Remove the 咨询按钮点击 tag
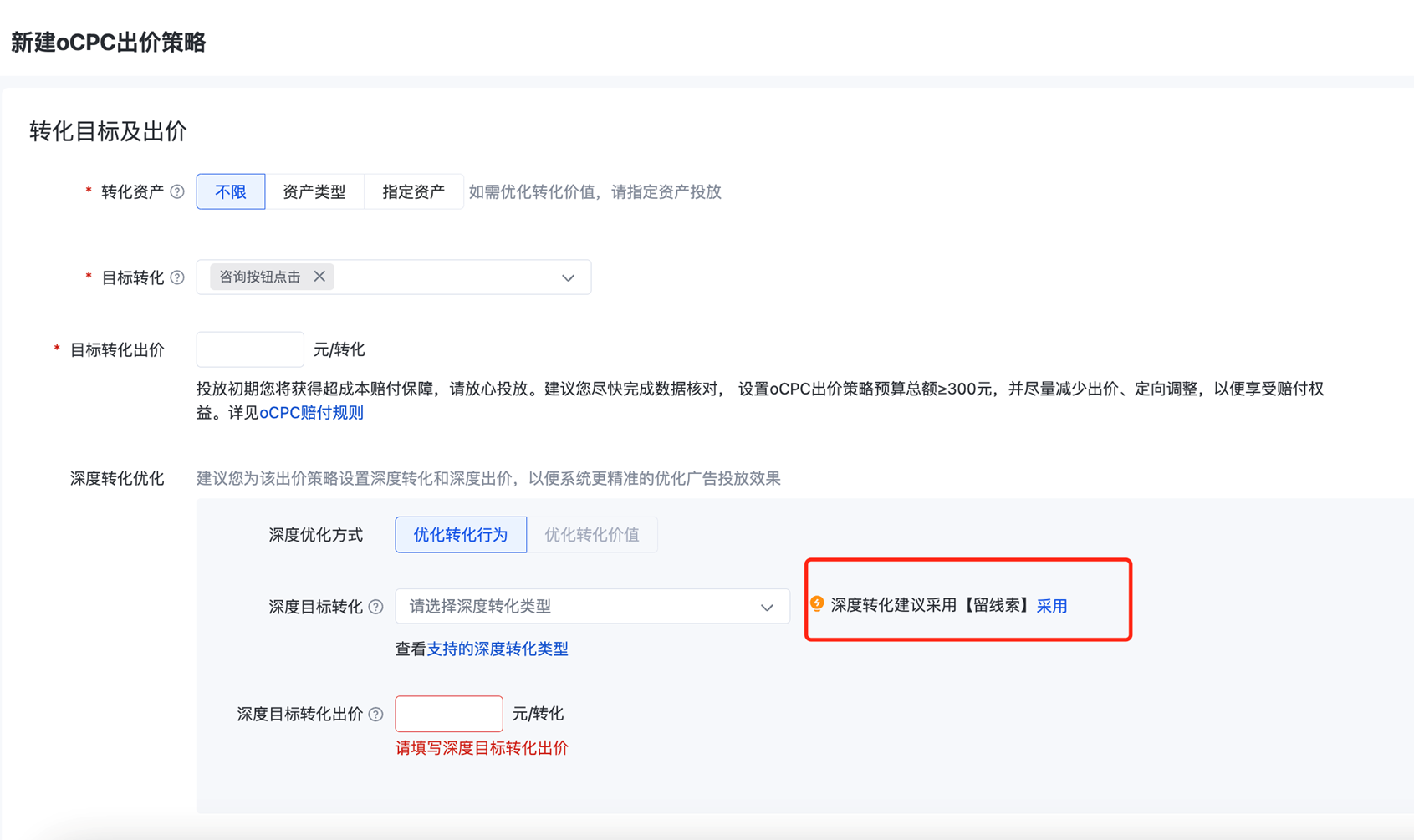1414x840 pixels. tap(319, 277)
